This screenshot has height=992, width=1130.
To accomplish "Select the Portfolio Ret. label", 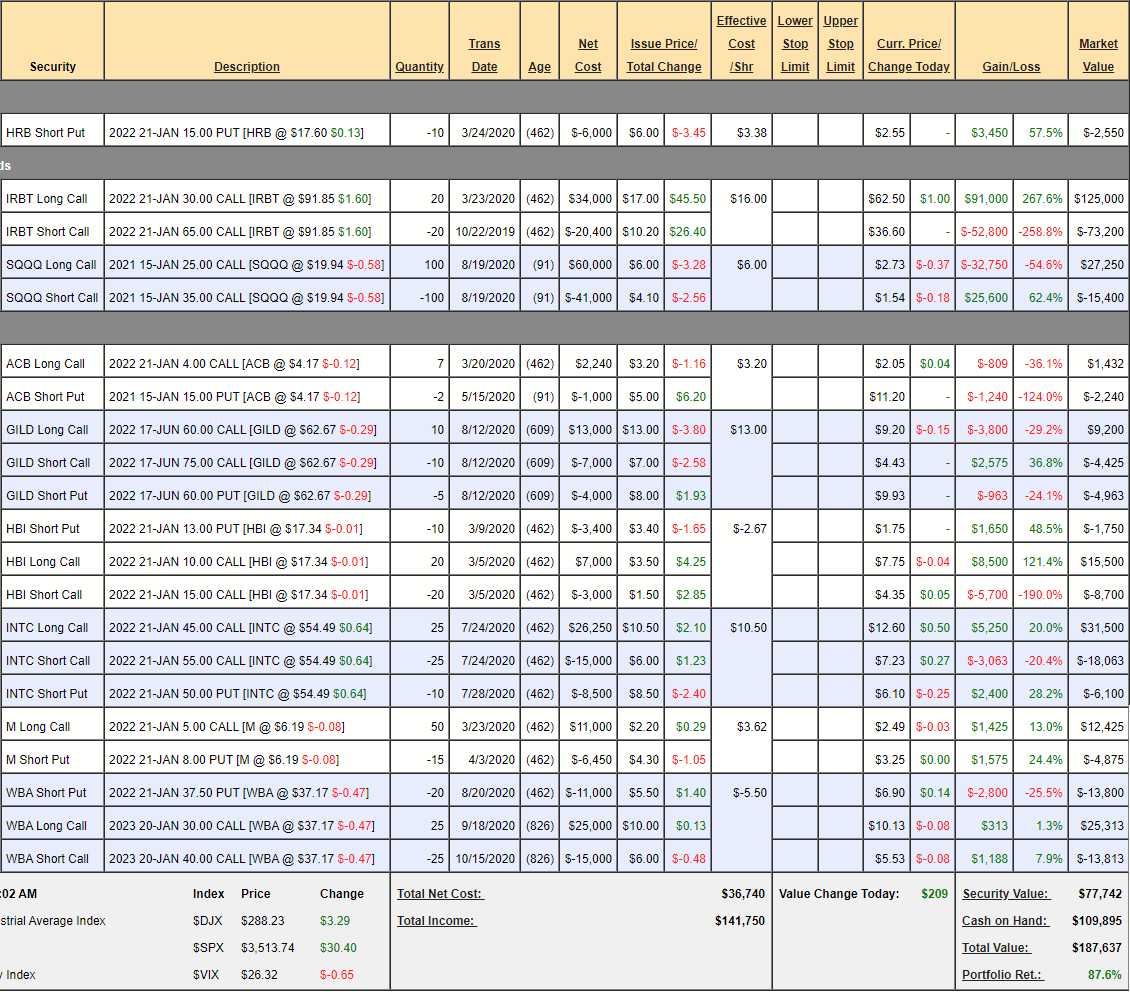I will pos(1003,975).
